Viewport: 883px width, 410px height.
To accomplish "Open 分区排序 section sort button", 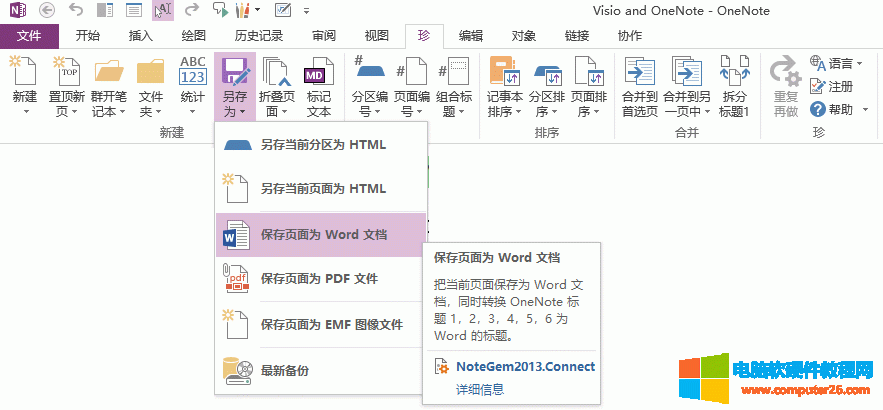I will pos(547,87).
